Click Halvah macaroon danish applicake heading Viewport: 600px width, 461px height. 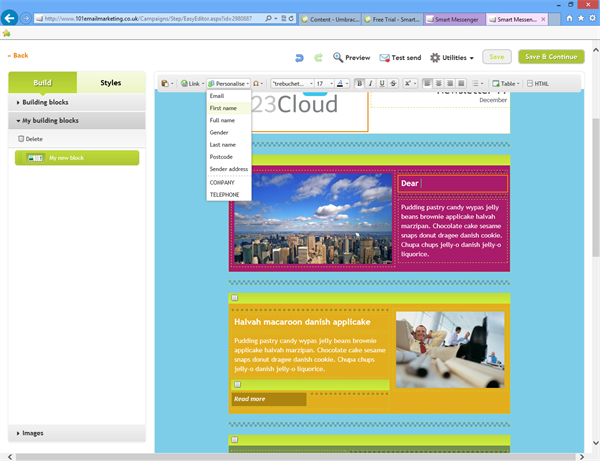coord(302,322)
